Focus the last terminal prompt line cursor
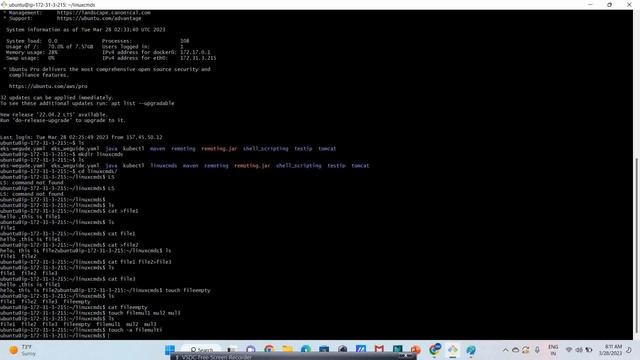 pos(109,336)
